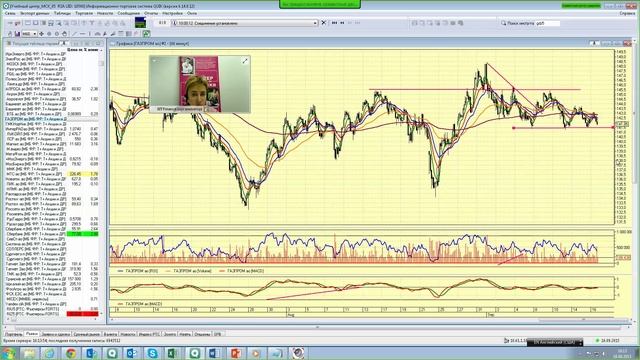Screen dimensions: 640x360
Task: Switch to the Рынок tab
Action: [x=32, y=334]
